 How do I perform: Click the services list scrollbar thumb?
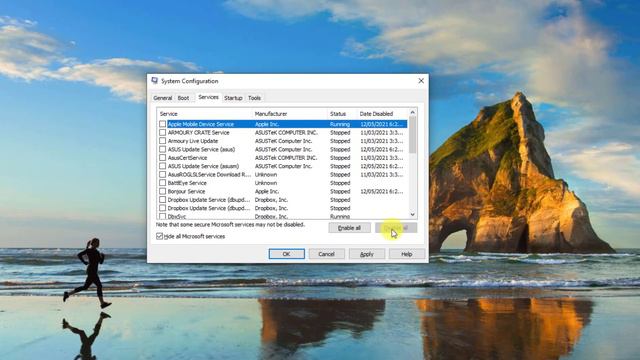coord(412,135)
